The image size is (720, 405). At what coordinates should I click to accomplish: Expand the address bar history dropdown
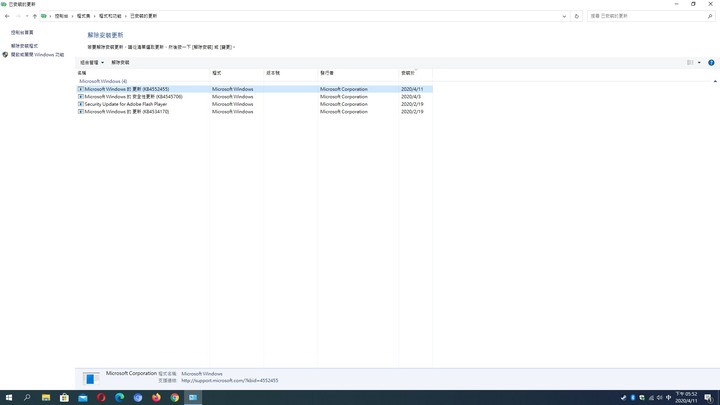coord(564,16)
